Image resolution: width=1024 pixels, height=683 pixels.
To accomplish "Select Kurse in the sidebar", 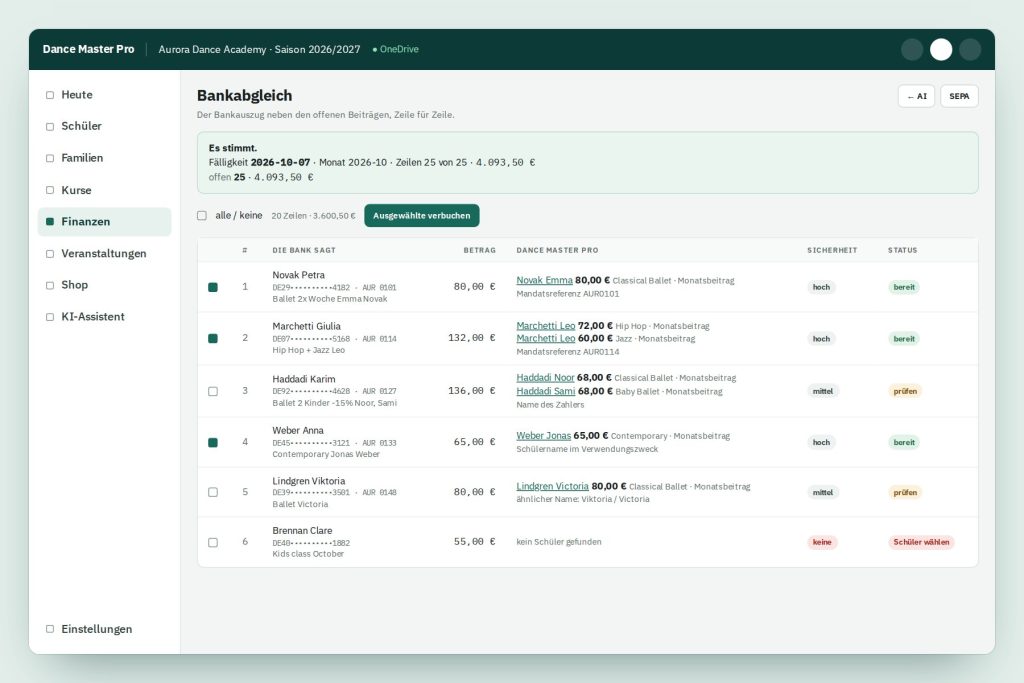I will (104, 190).
